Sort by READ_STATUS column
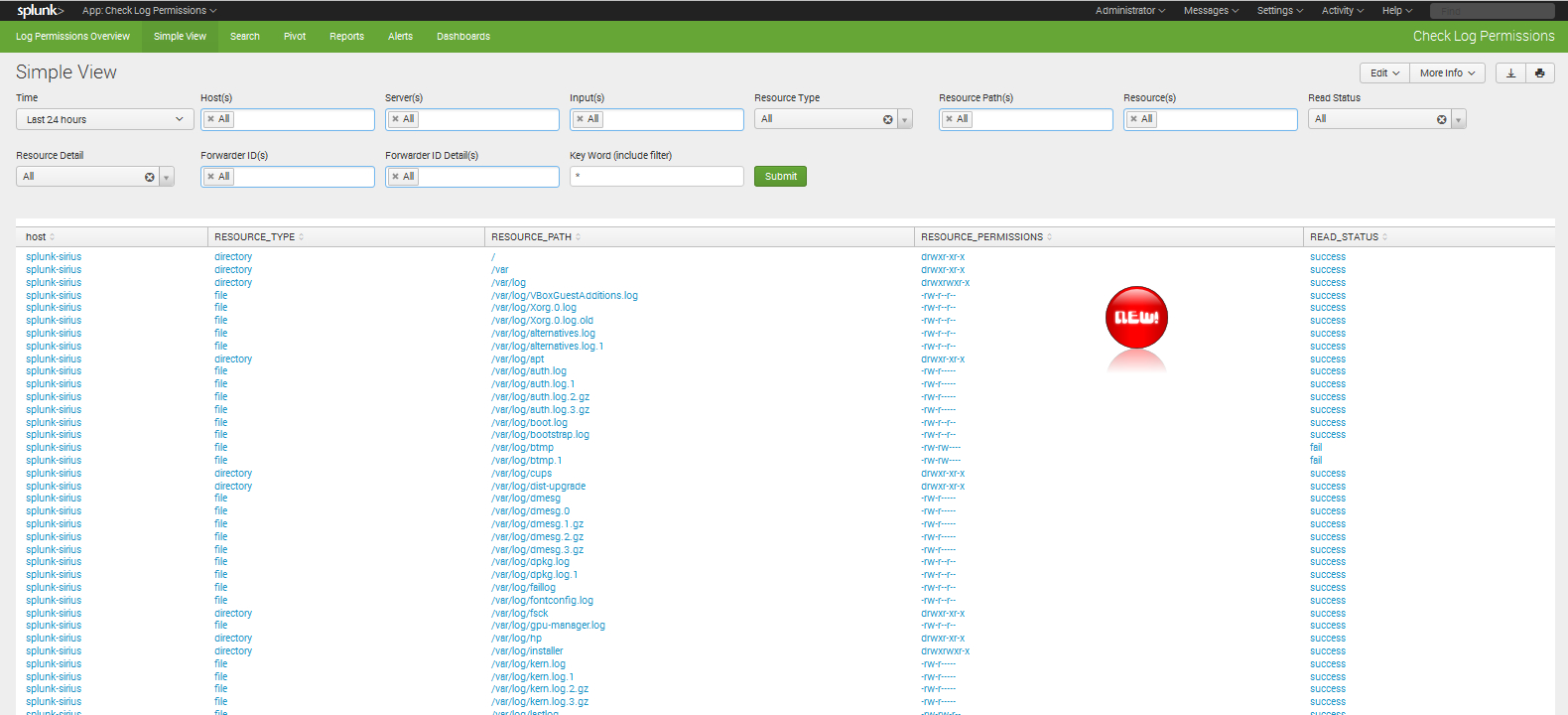 1349,236
